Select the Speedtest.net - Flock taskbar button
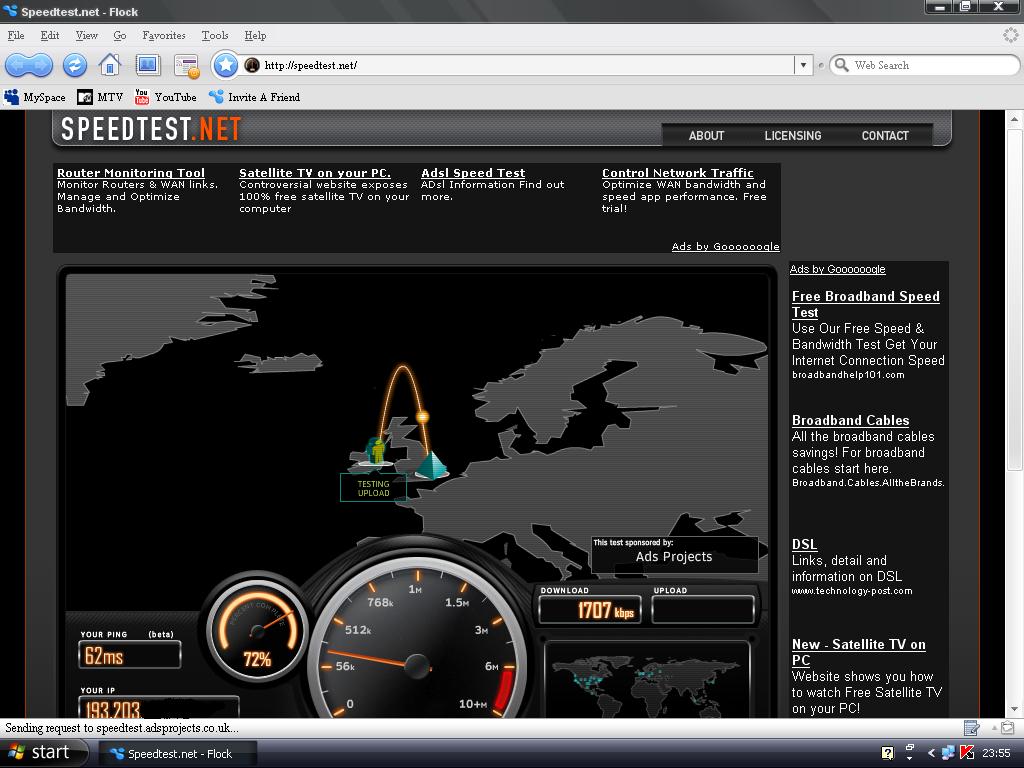The image size is (1024, 768). [x=178, y=753]
